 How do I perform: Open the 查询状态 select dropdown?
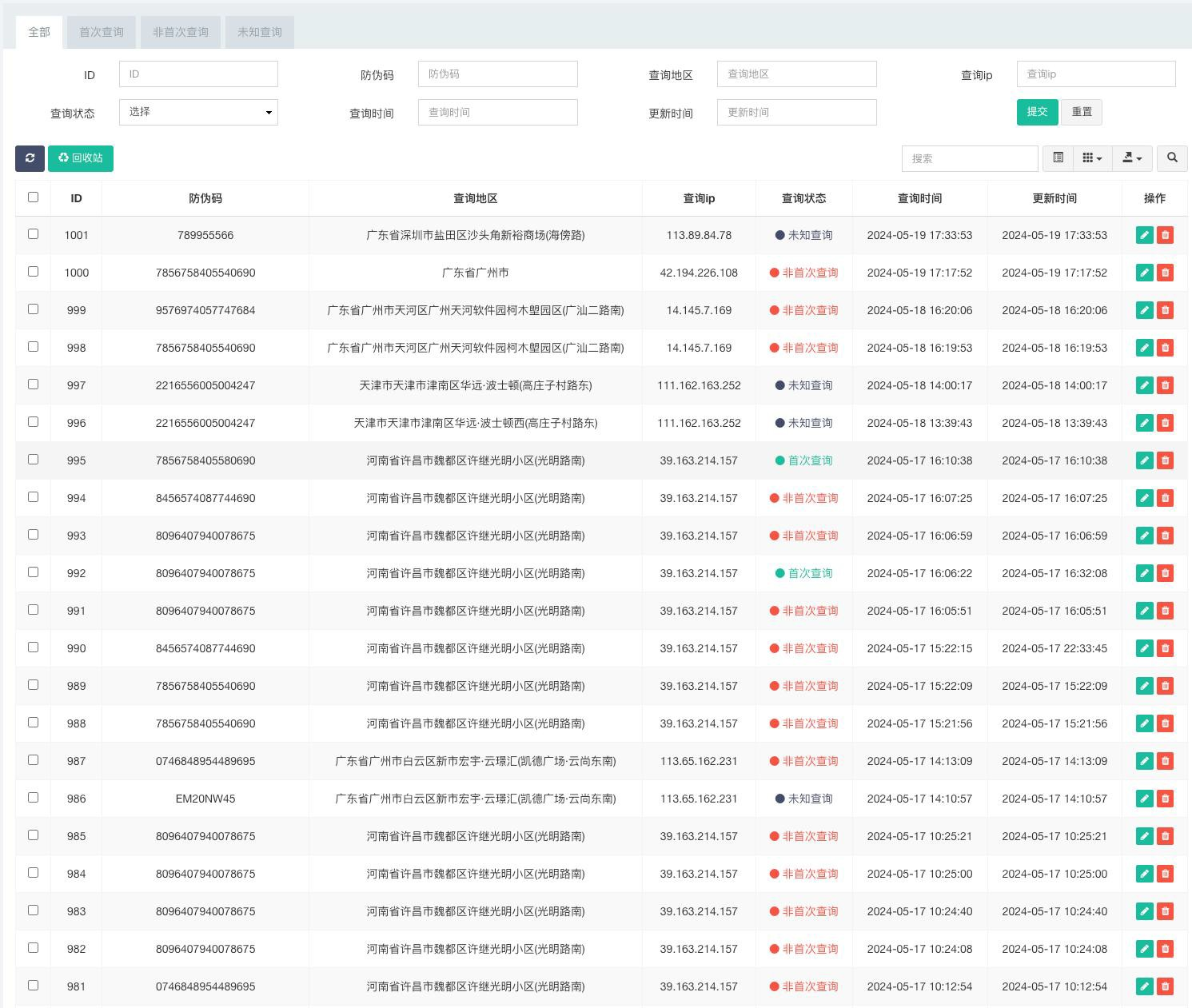coord(198,112)
